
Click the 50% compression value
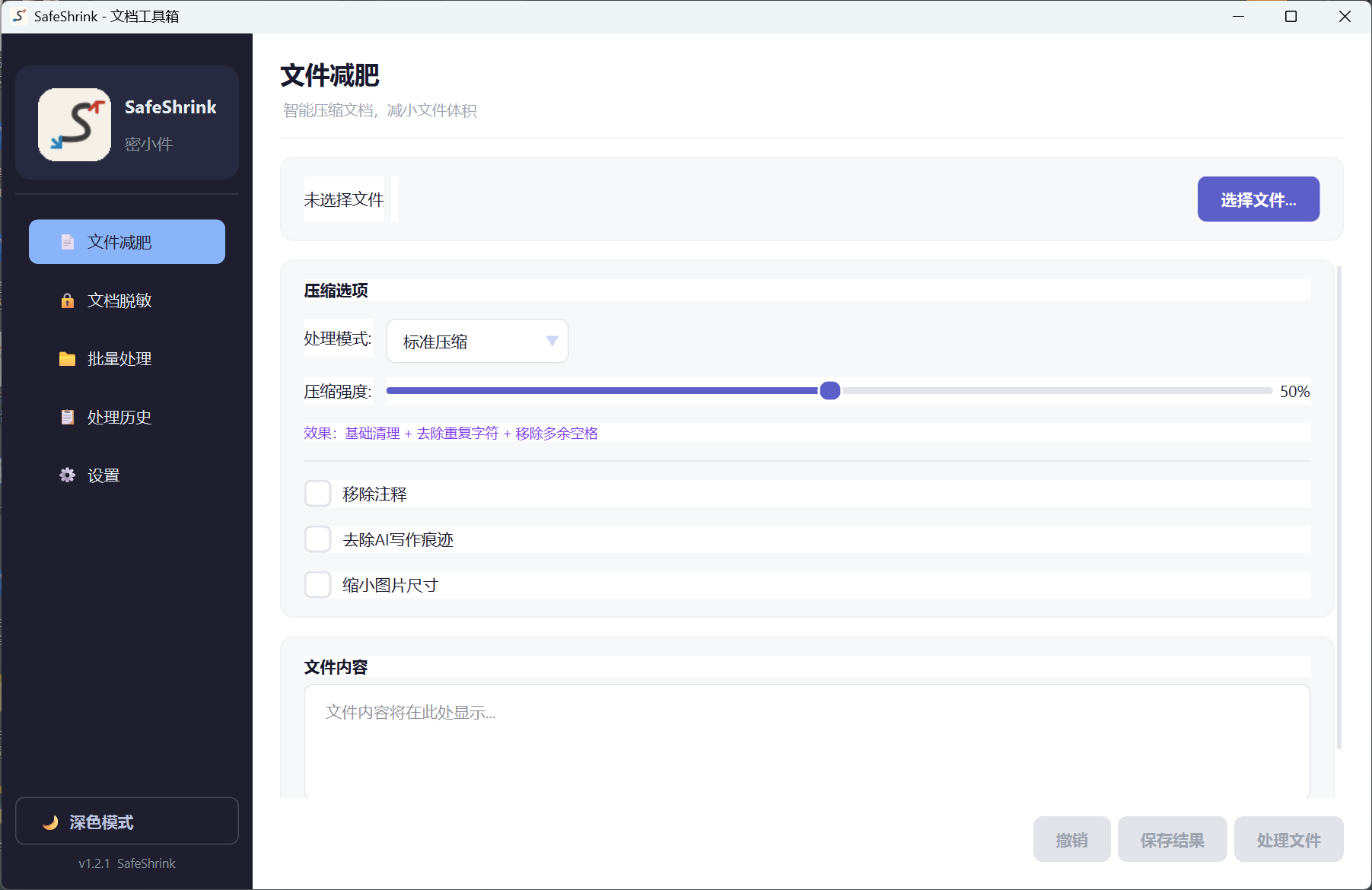point(1294,392)
